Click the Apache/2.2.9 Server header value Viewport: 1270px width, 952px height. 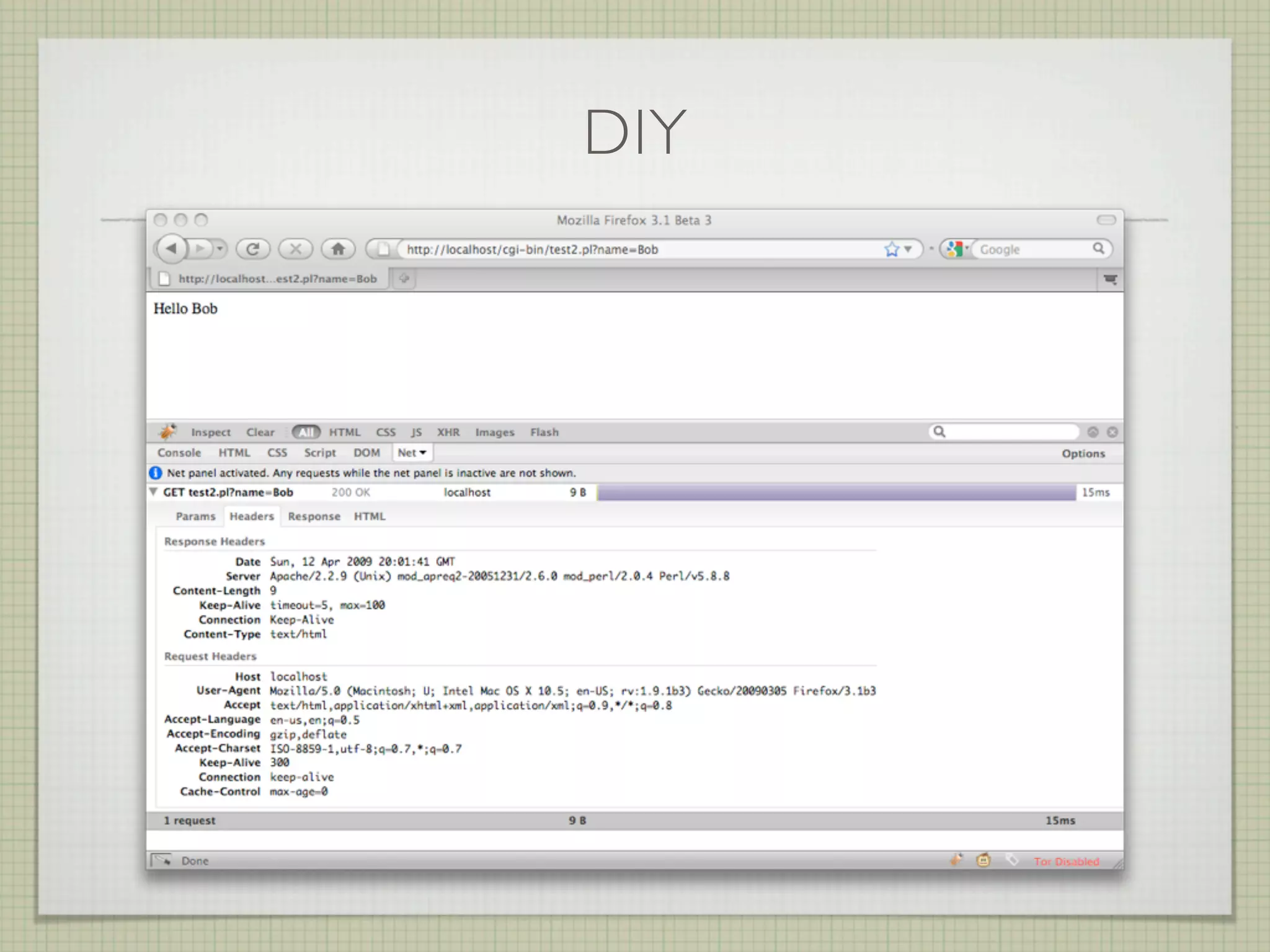pos(499,576)
